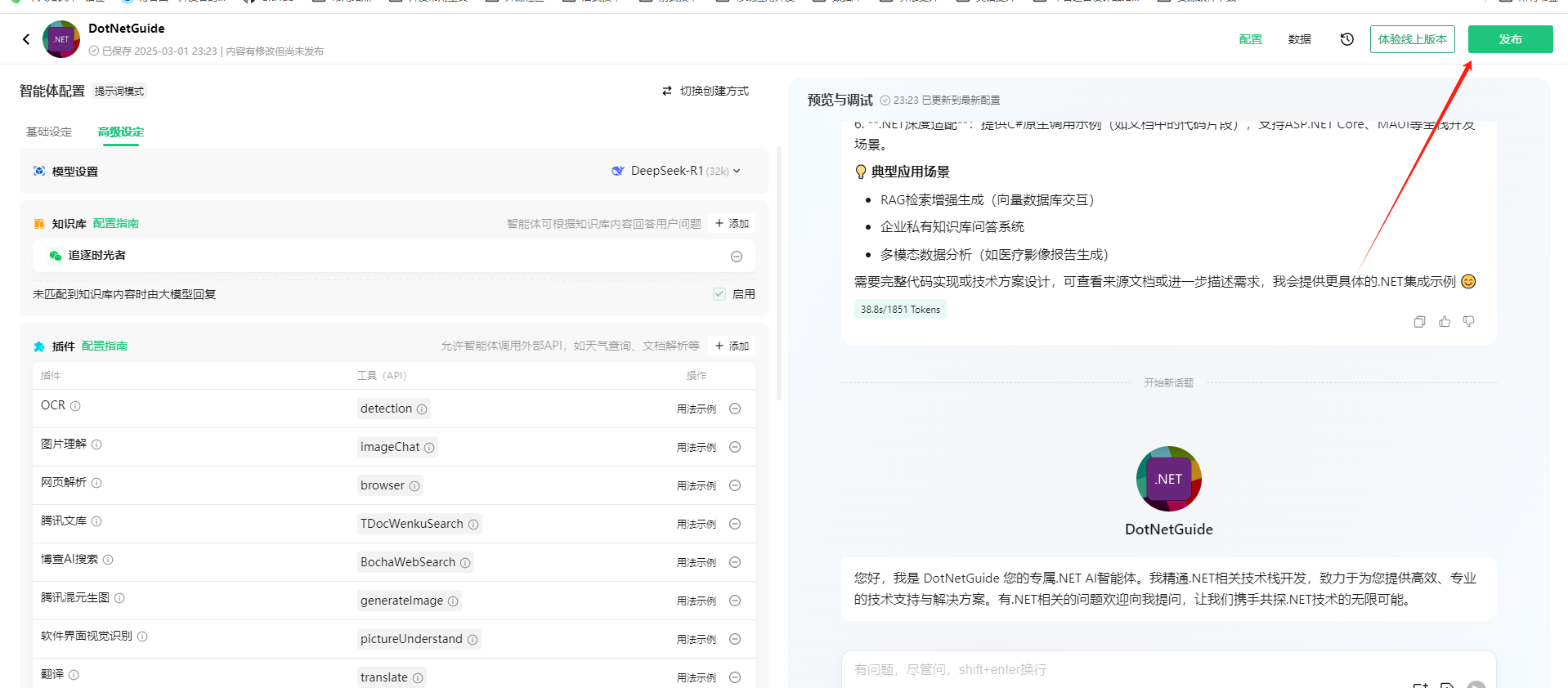Select the 高级设定 tab
This screenshot has height=688, width=1568.
[121, 132]
